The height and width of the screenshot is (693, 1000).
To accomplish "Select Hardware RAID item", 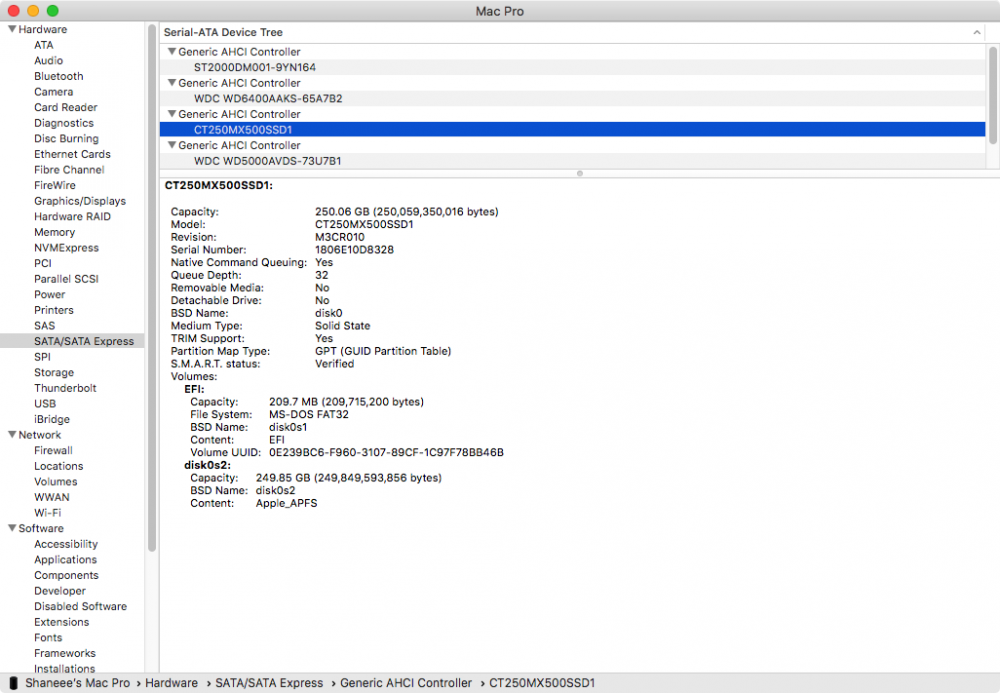I will coord(72,217).
